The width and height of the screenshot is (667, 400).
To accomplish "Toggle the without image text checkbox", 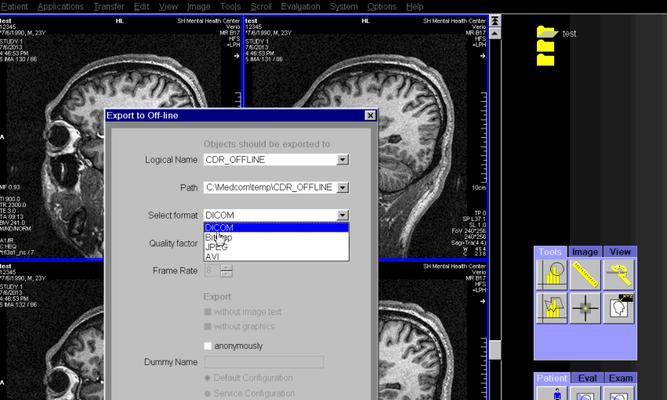I will click(x=208, y=312).
